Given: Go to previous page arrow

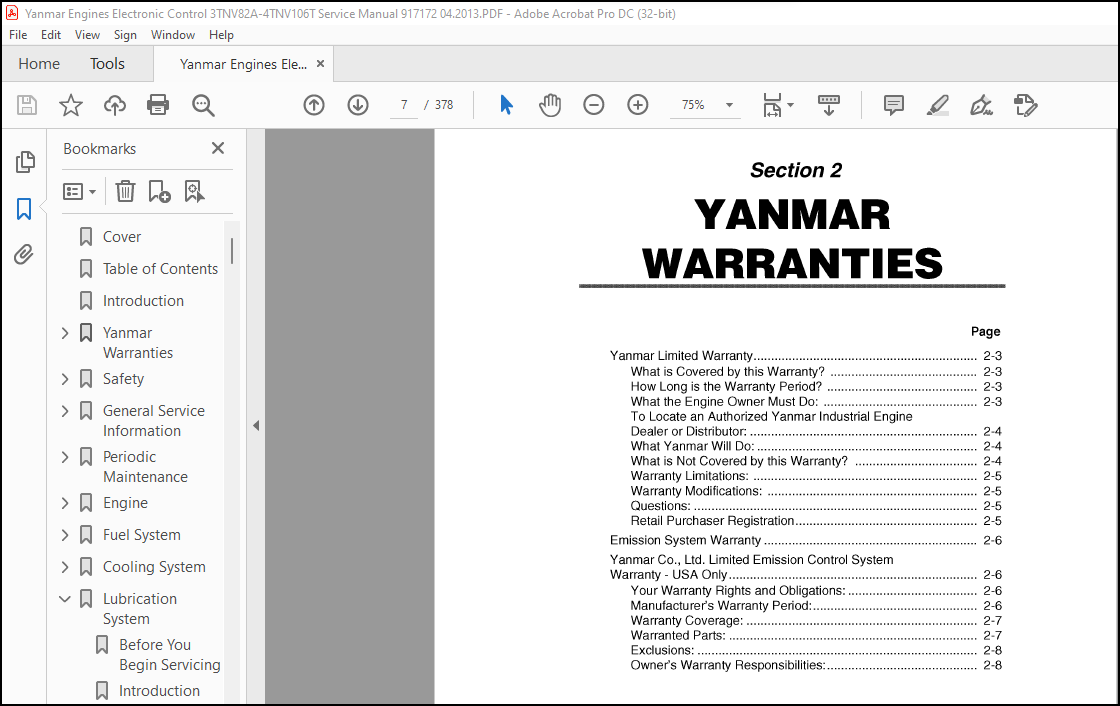Looking at the screenshot, I should (314, 105).
